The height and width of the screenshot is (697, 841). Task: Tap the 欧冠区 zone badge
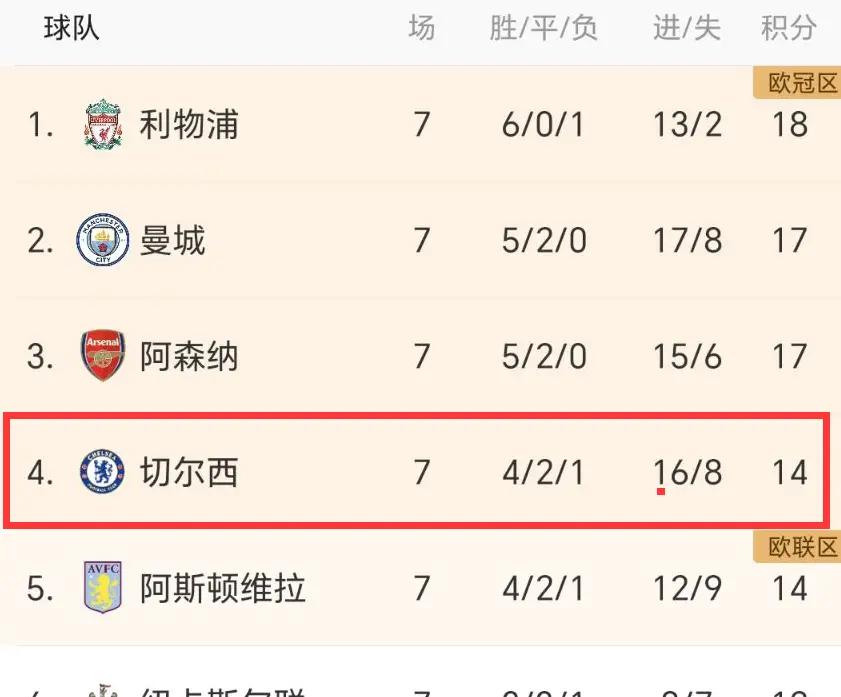[798, 83]
